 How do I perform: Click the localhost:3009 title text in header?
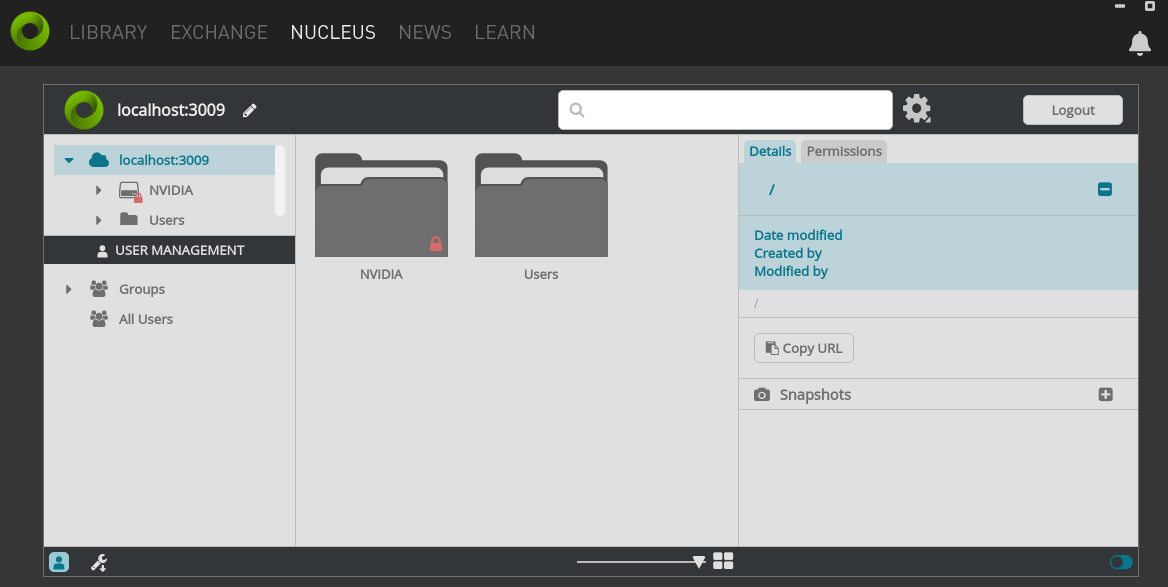coord(171,110)
